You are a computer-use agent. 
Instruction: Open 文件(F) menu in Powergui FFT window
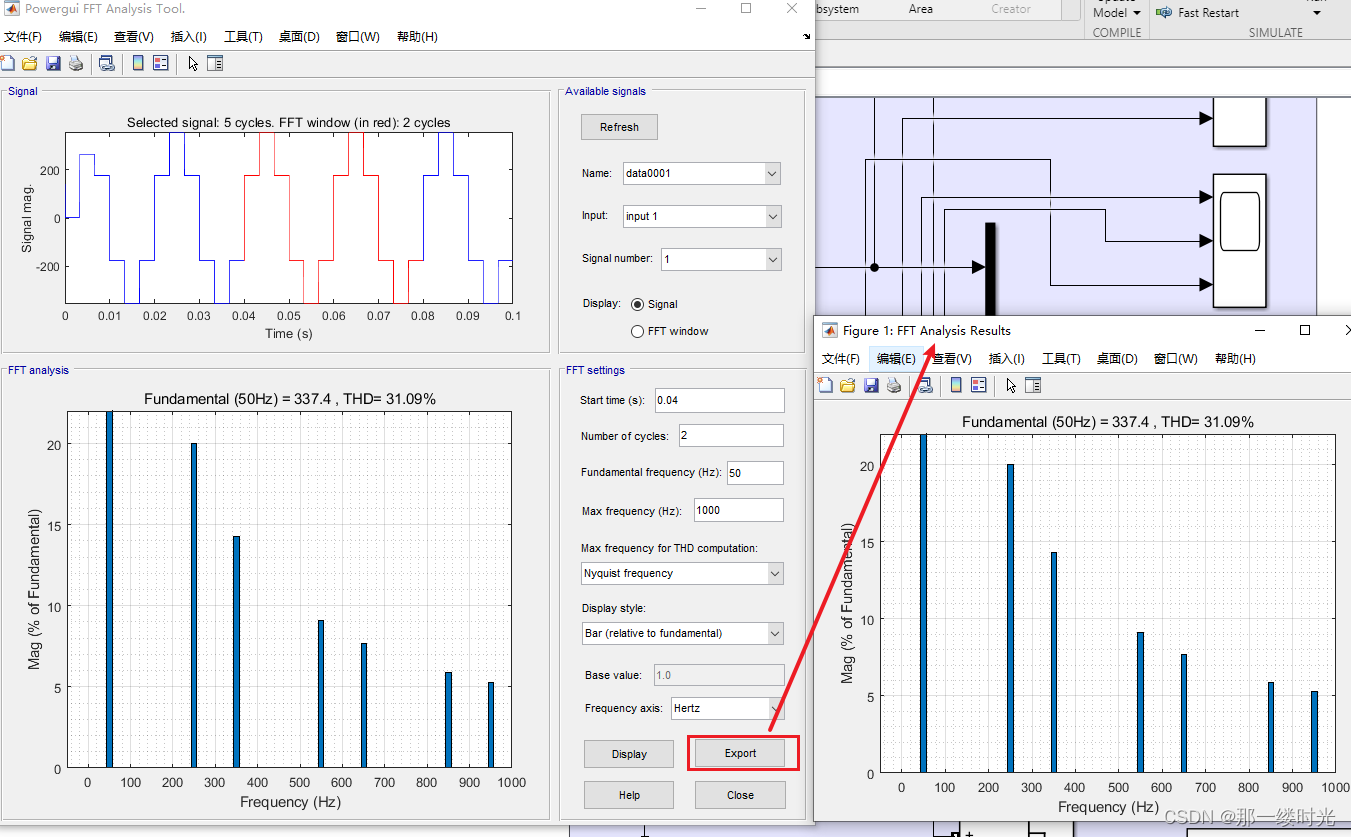point(23,37)
